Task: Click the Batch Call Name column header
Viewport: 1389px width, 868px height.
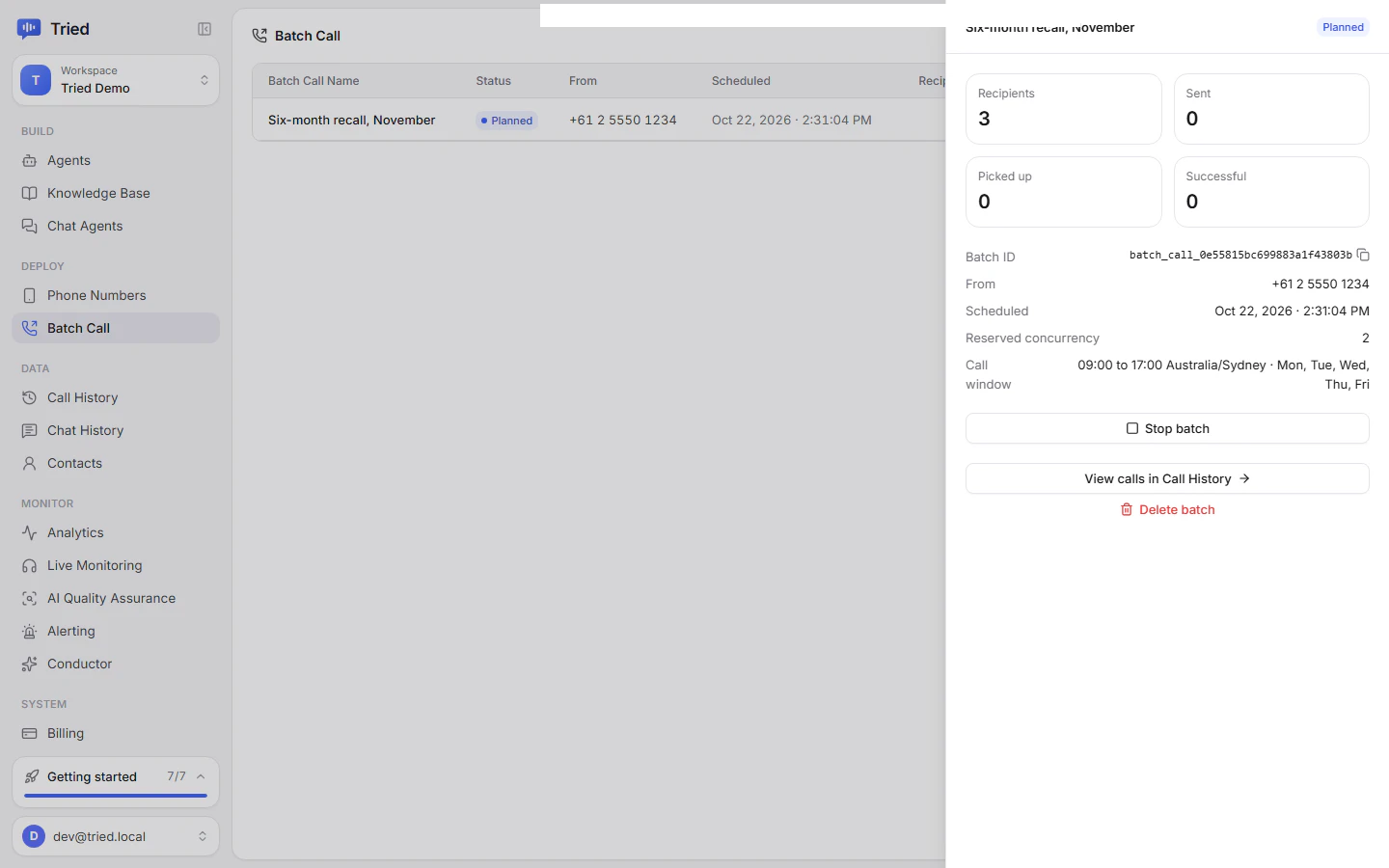Action: (313, 81)
